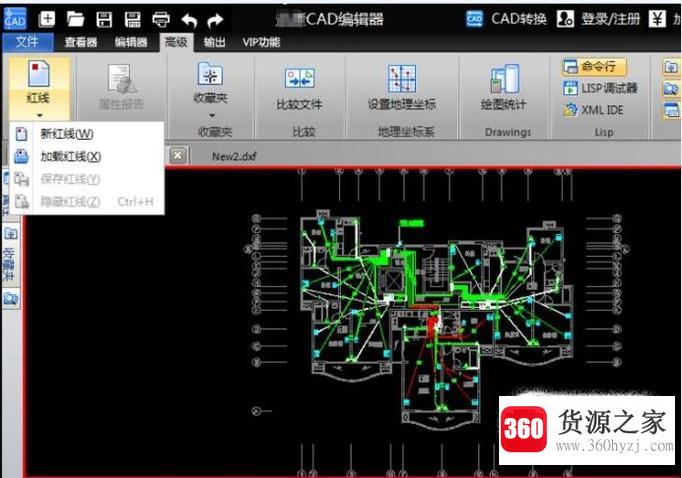Image resolution: width=682 pixels, height=478 pixels.
Task: Open the 文件 menu
Action: (27, 42)
